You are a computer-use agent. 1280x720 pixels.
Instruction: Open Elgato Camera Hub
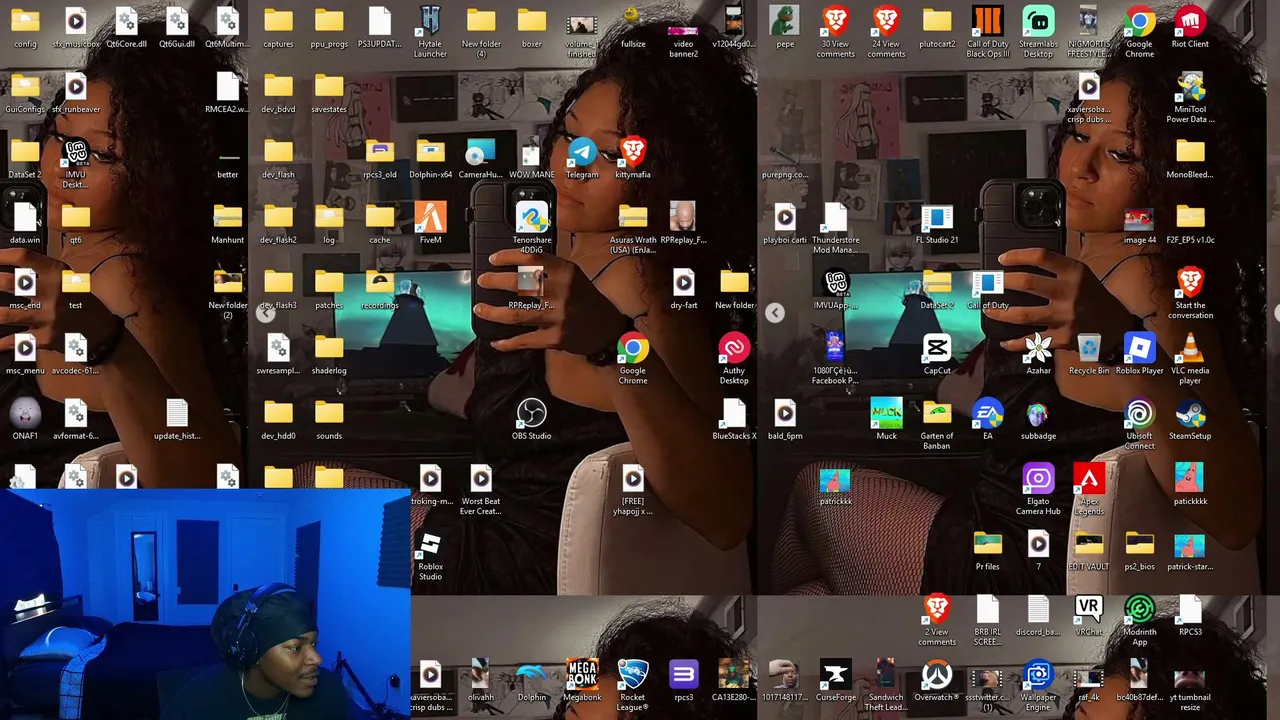(x=1038, y=489)
